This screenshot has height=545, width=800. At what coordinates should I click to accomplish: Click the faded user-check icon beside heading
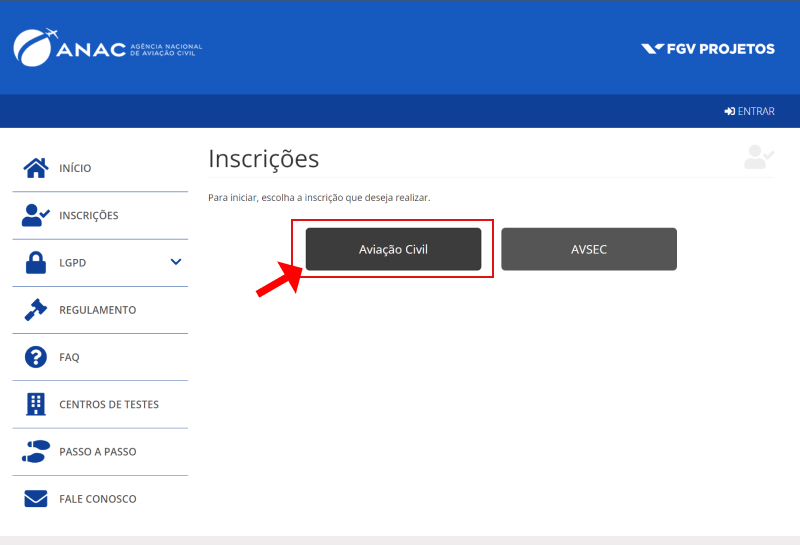pos(759,157)
